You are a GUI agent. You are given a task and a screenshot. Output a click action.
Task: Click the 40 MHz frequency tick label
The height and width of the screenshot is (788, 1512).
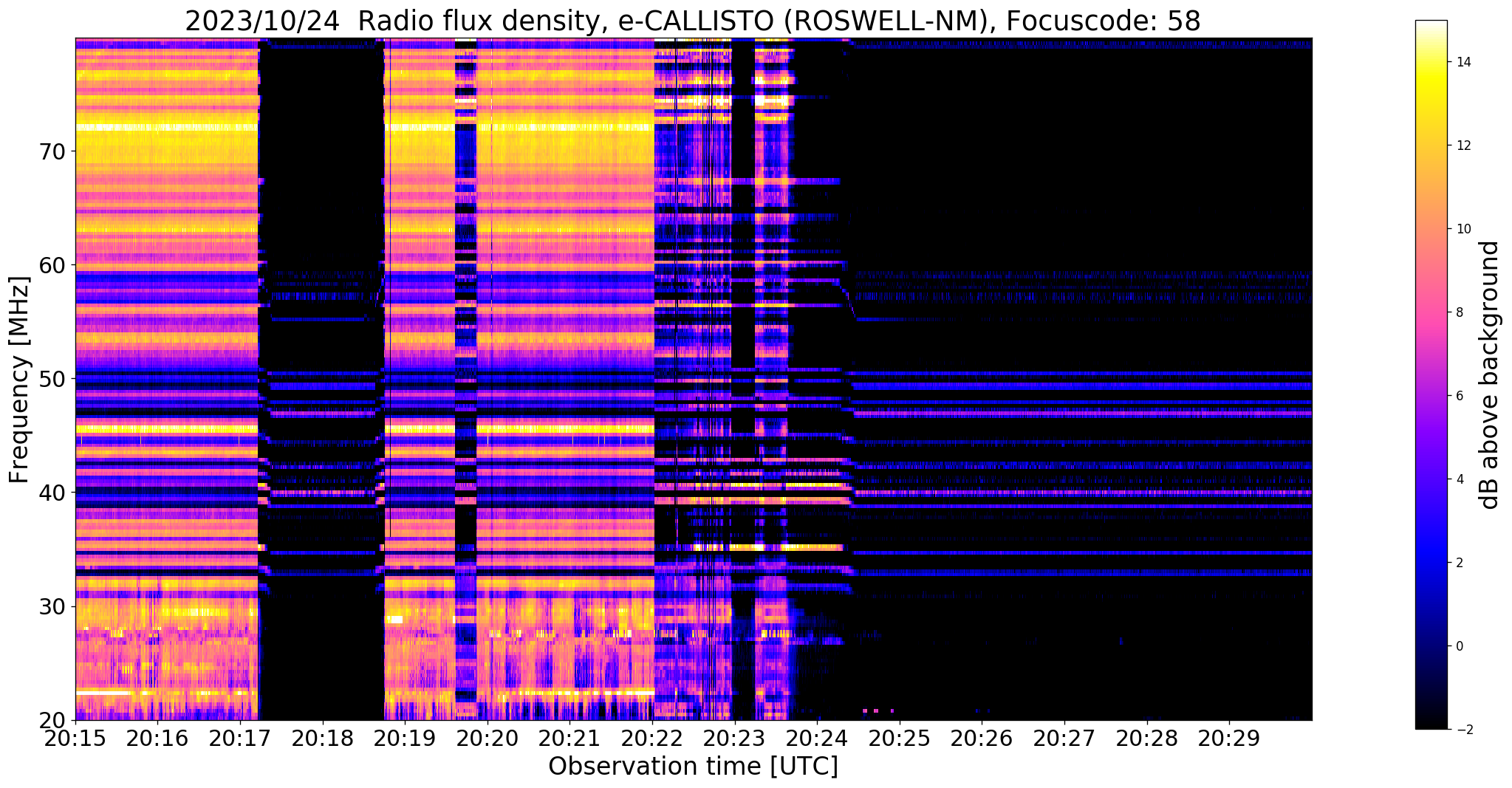pos(51,493)
